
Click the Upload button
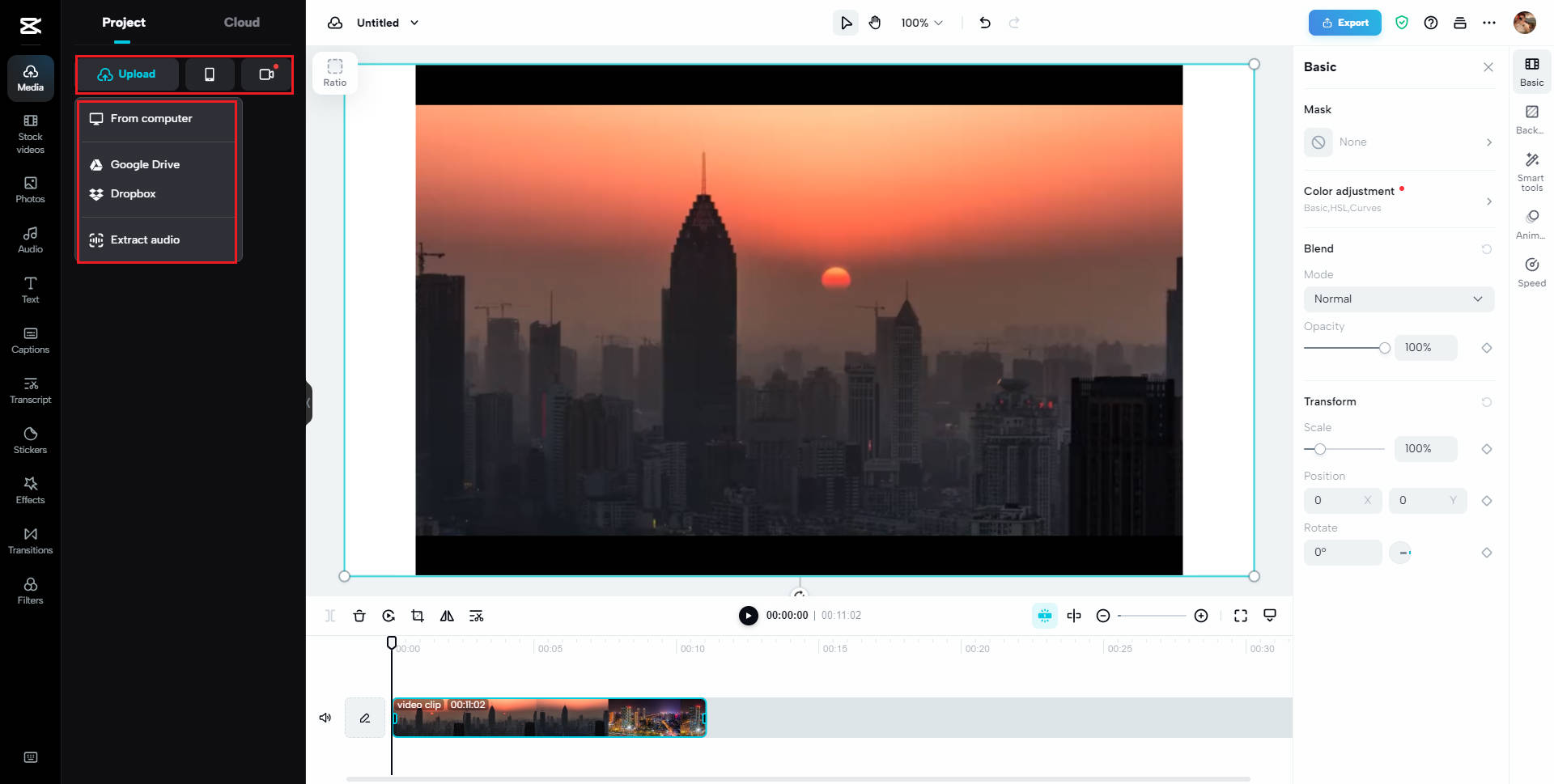128,74
